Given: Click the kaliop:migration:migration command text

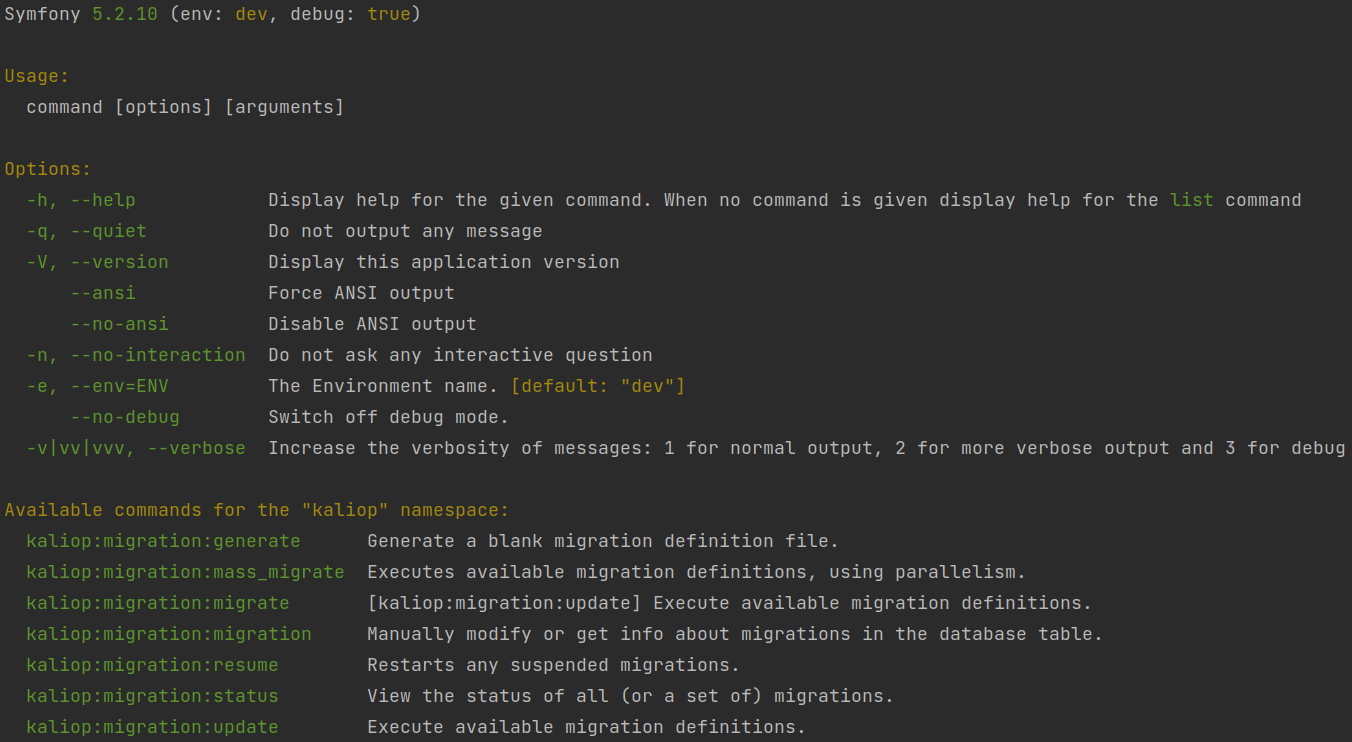Looking at the screenshot, I should coord(168,634).
